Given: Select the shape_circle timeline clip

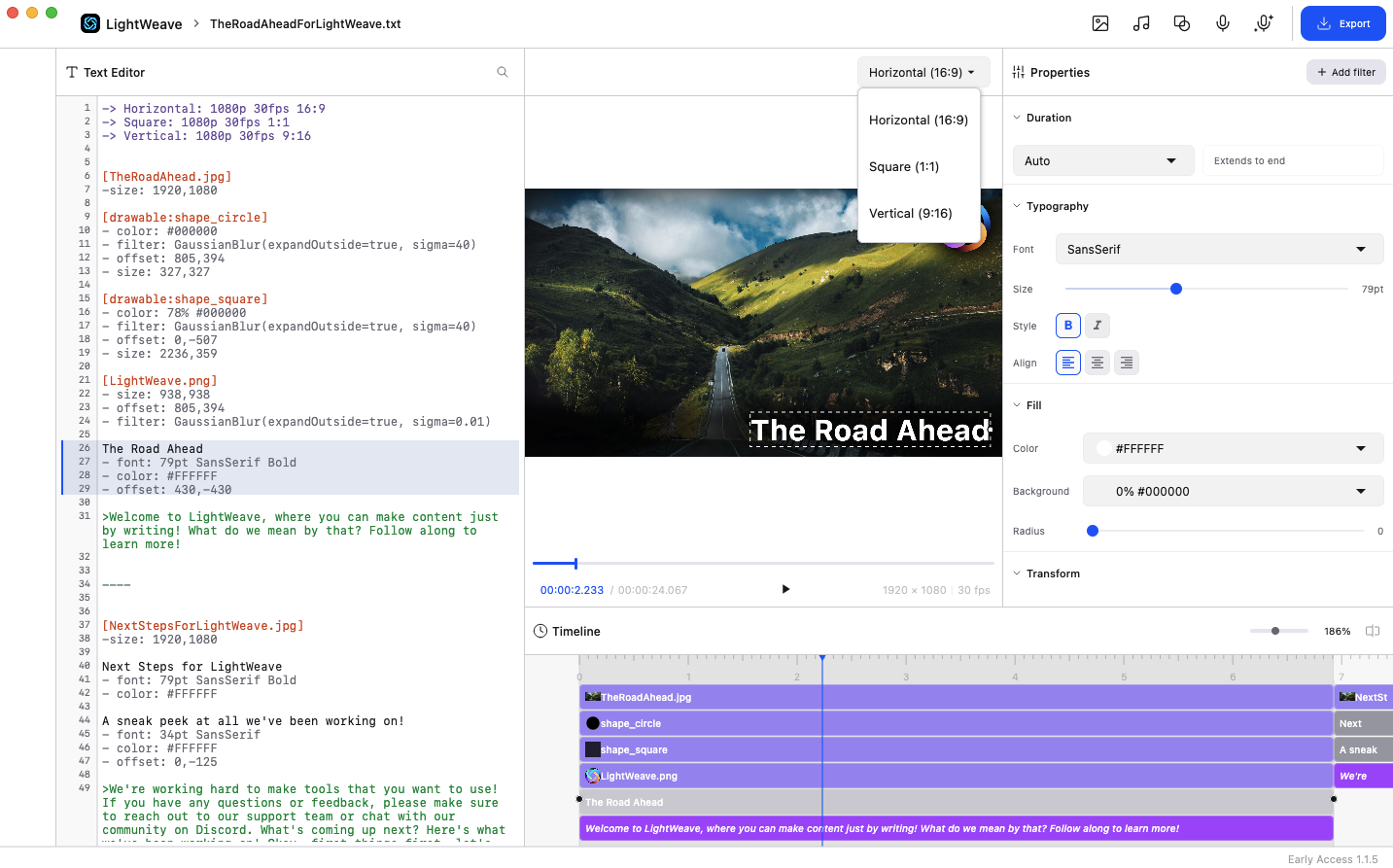Looking at the screenshot, I should point(957,723).
